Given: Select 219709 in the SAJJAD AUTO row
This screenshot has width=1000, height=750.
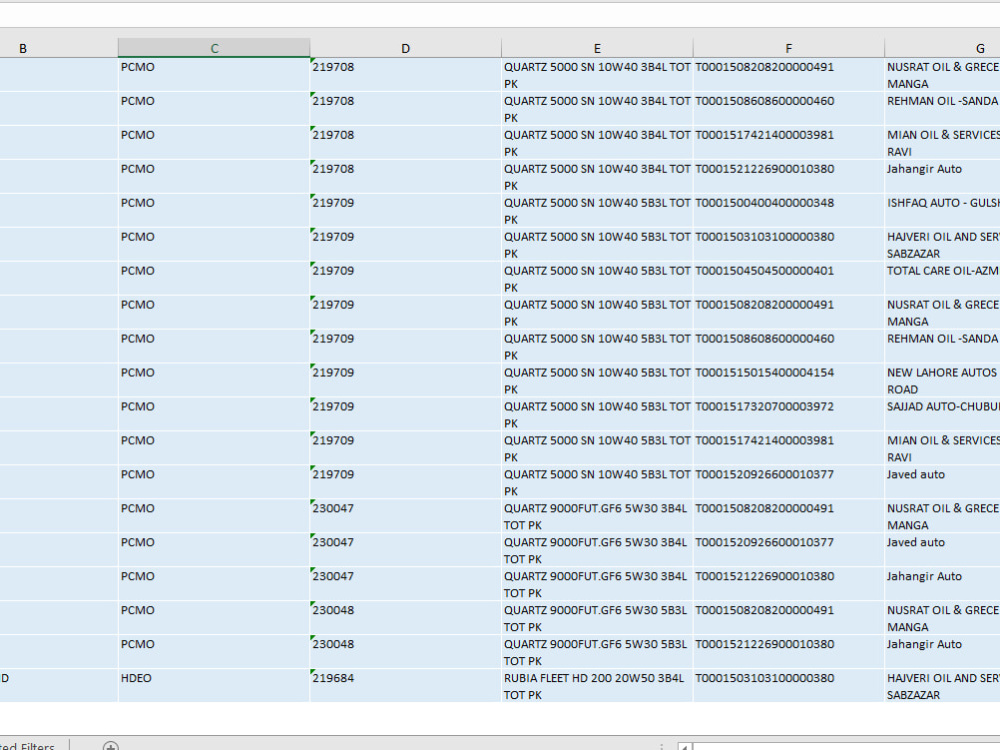Looking at the screenshot, I should [x=406, y=415].
